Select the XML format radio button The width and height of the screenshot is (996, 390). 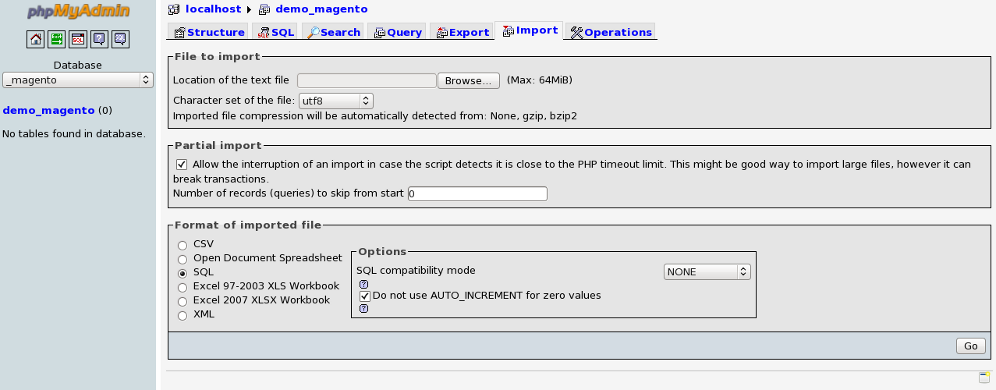182,316
